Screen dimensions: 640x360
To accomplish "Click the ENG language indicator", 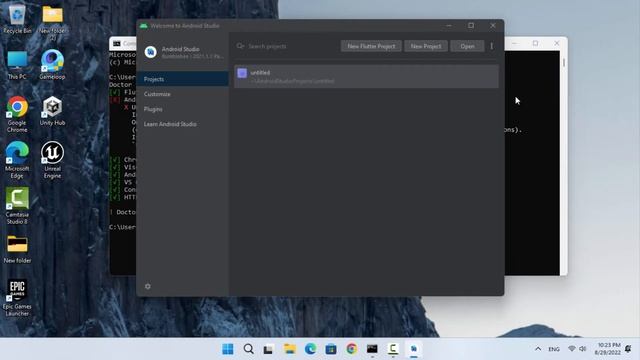I will pyautogui.click(x=554, y=349).
